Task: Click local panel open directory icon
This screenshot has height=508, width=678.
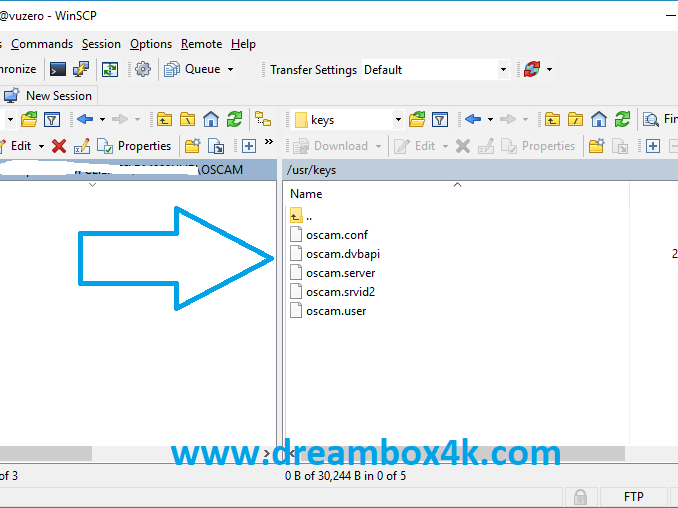Action: click(29, 119)
